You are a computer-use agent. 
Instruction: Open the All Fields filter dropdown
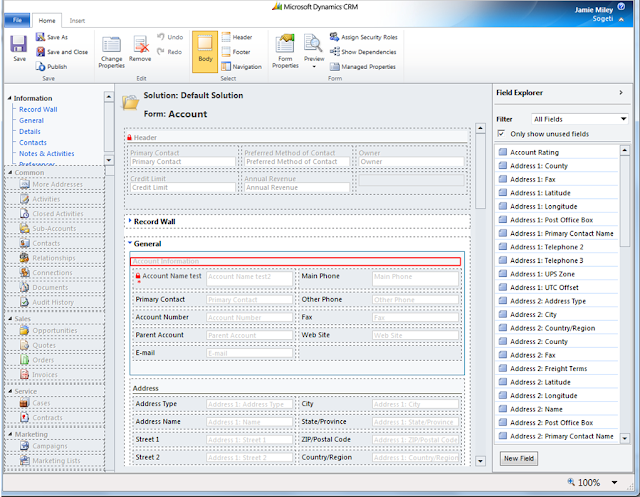click(580, 119)
